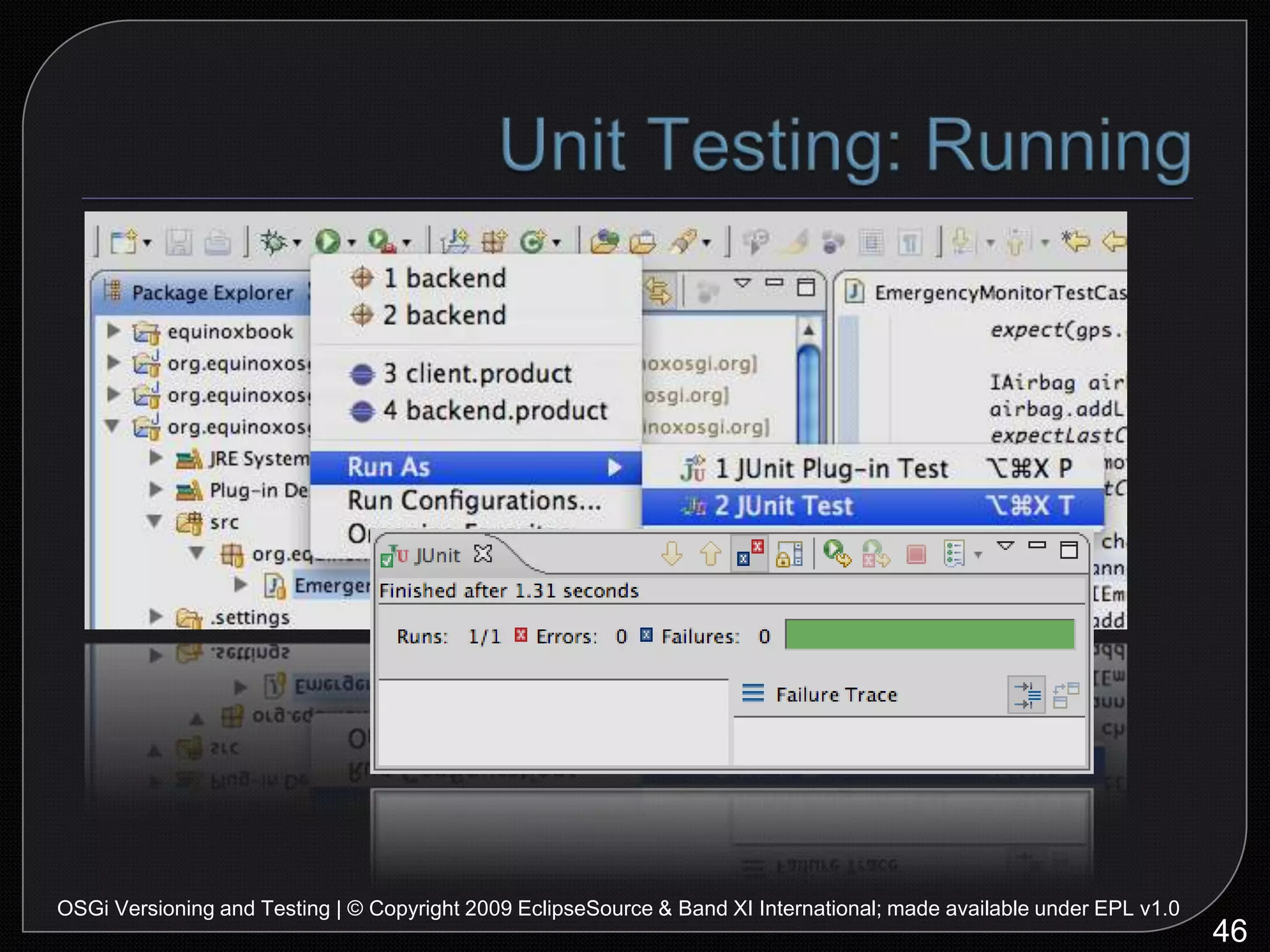
Task: Open External Tools dropdown arrow
Action: tap(407, 242)
